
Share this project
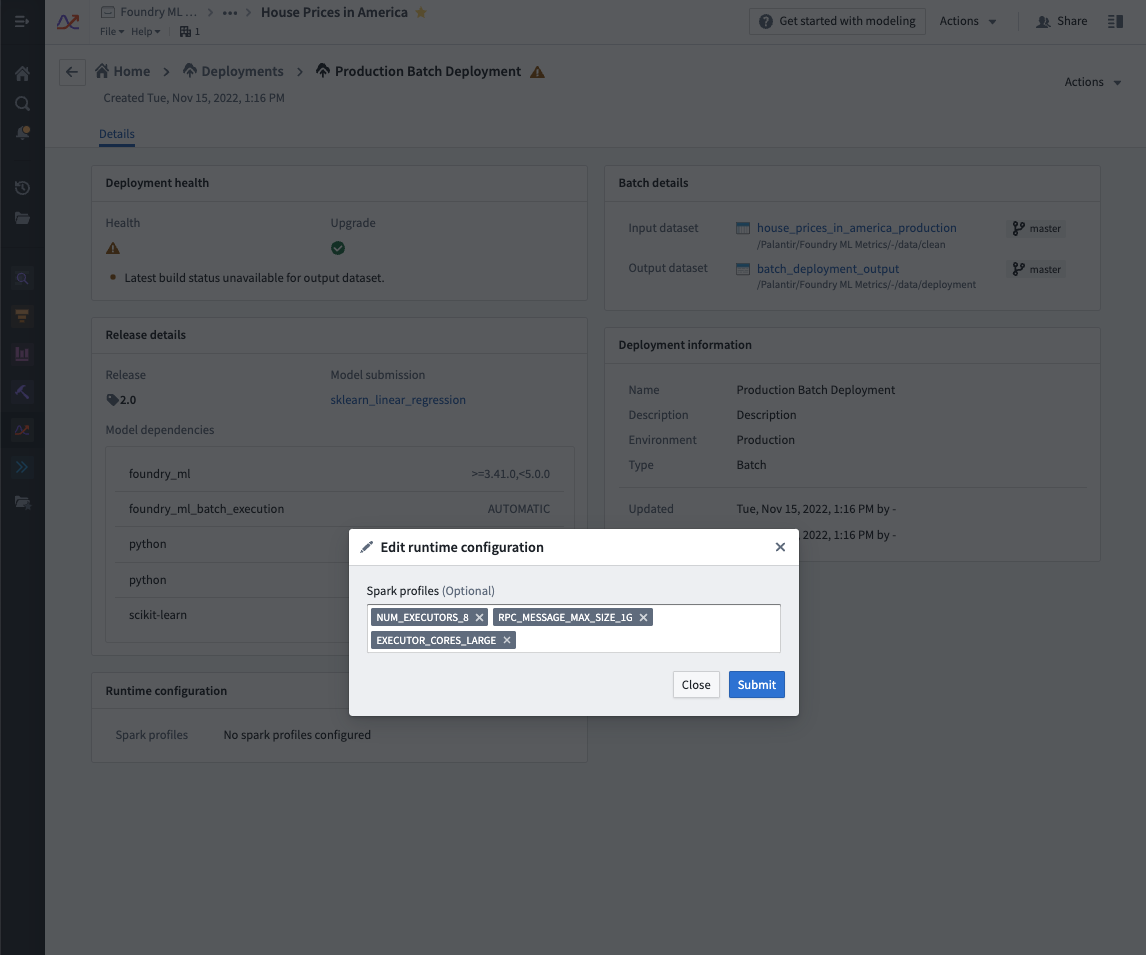(1062, 21)
